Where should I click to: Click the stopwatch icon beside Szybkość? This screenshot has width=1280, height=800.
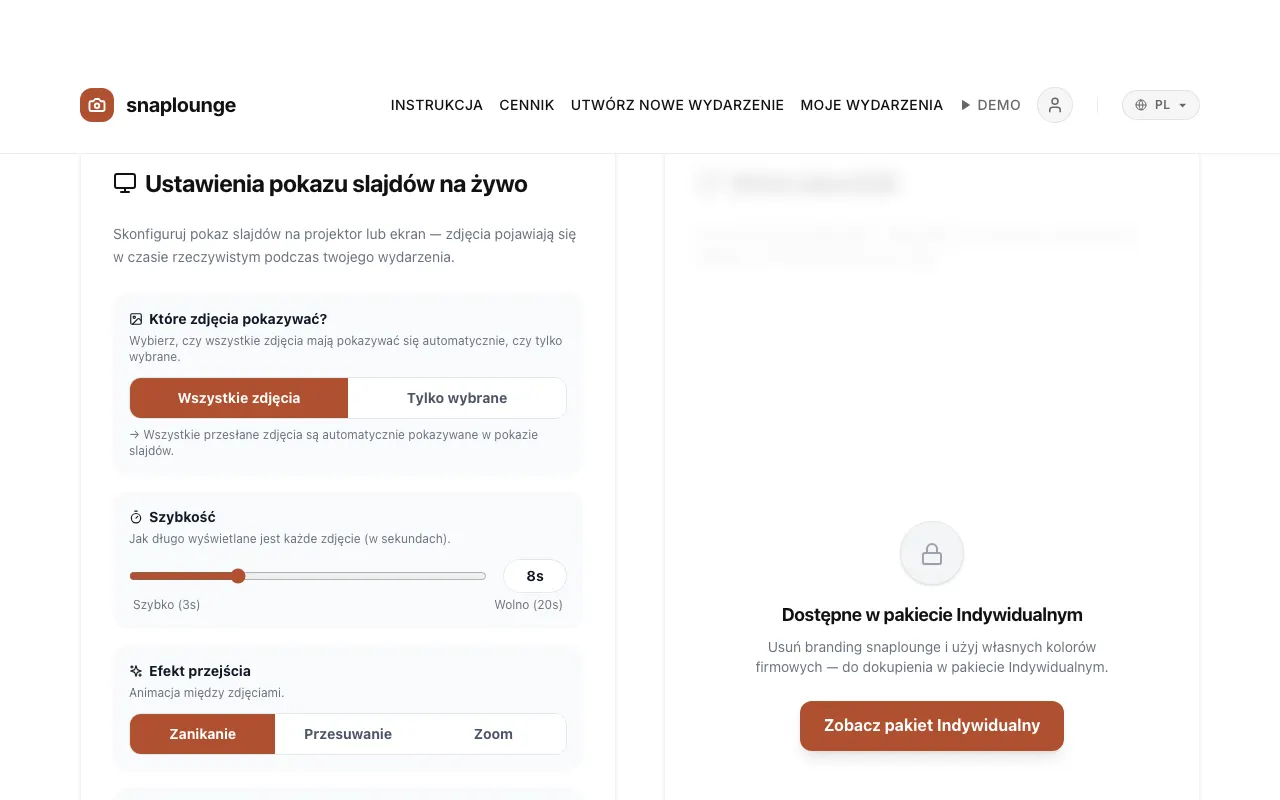tap(136, 517)
